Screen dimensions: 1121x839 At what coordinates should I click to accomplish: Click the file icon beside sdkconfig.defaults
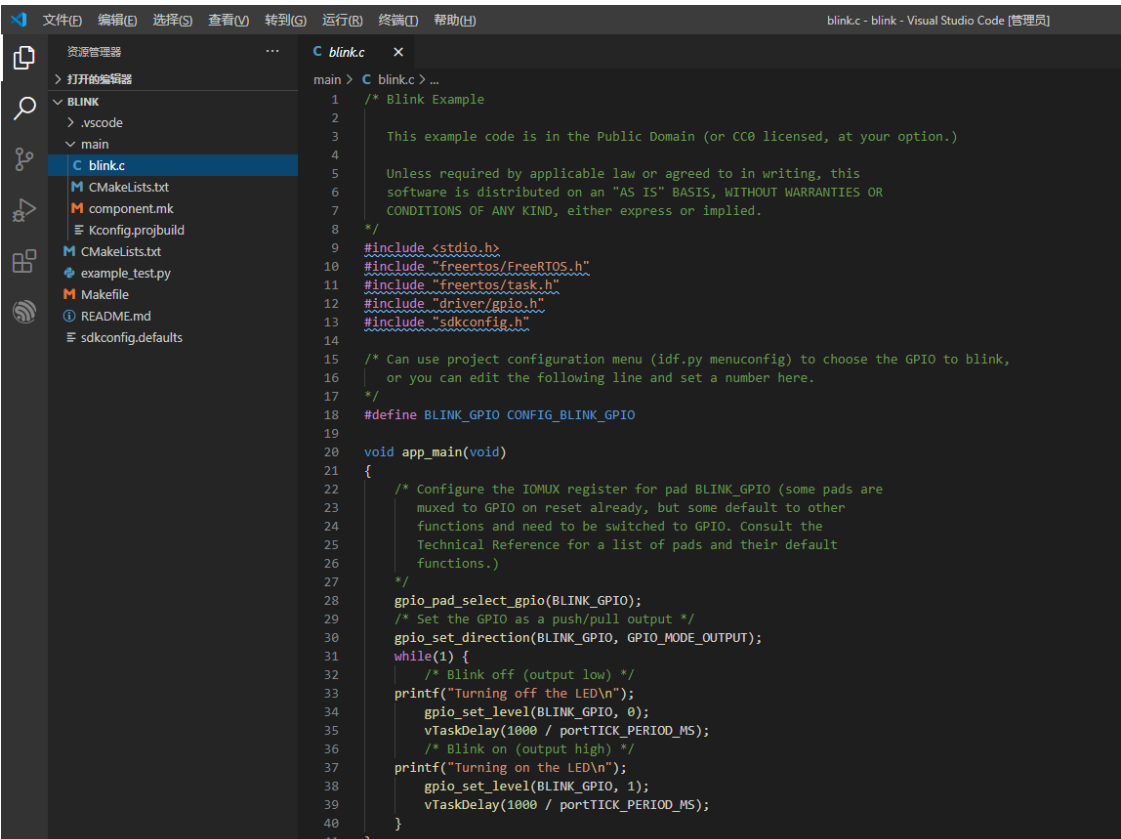71,337
